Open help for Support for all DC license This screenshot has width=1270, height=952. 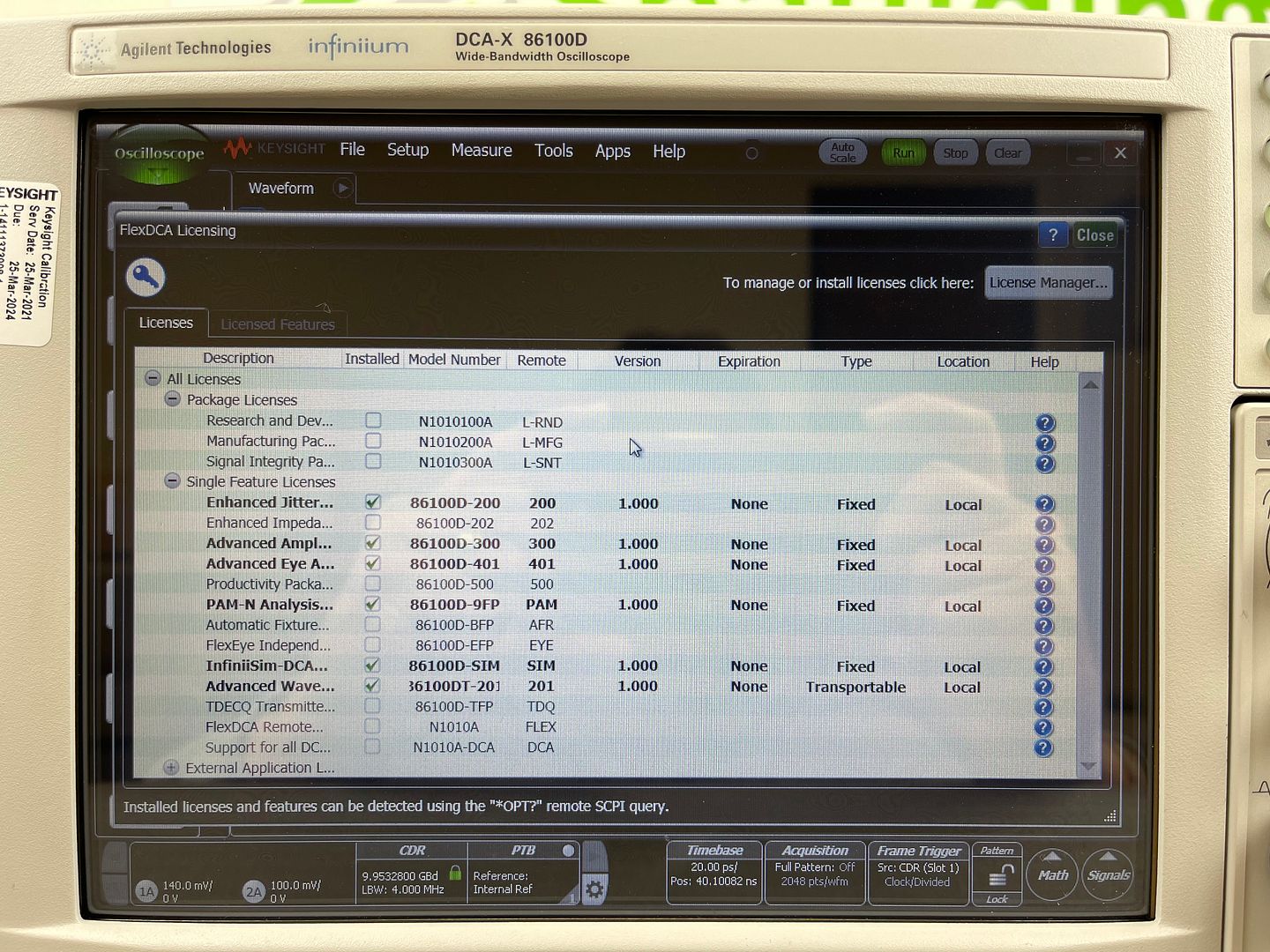click(x=1044, y=747)
